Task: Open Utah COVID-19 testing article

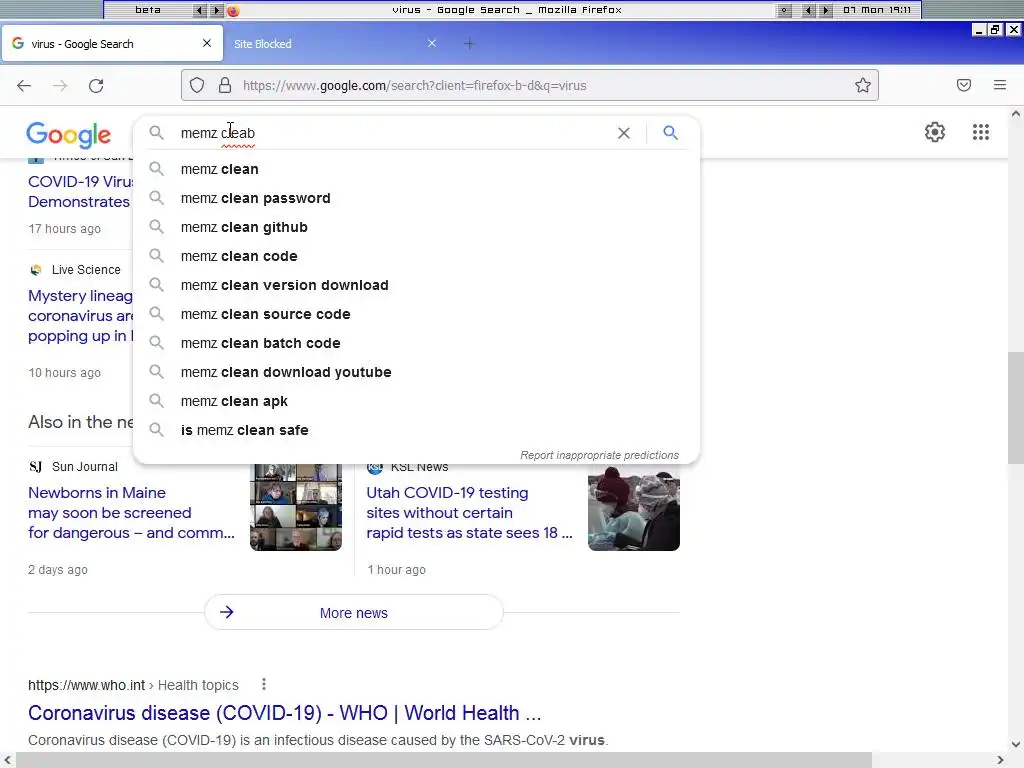Action: (470, 513)
